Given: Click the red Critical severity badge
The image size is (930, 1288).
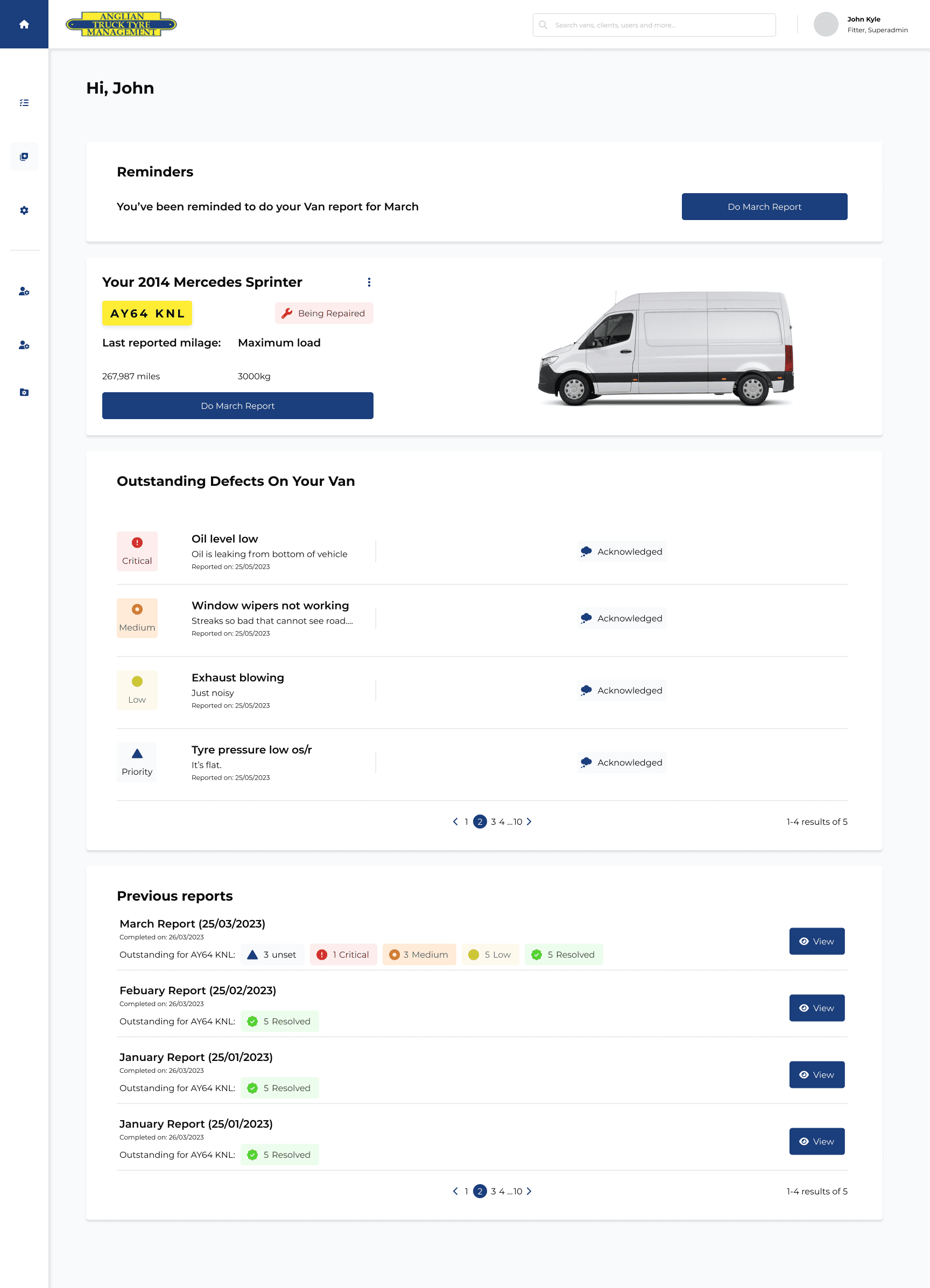Looking at the screenshot, I should coord(137,551).
